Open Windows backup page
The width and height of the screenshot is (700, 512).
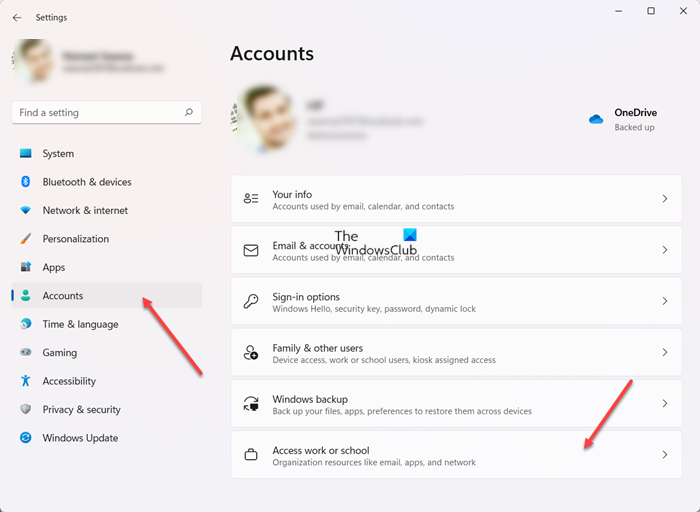(456, 404)
